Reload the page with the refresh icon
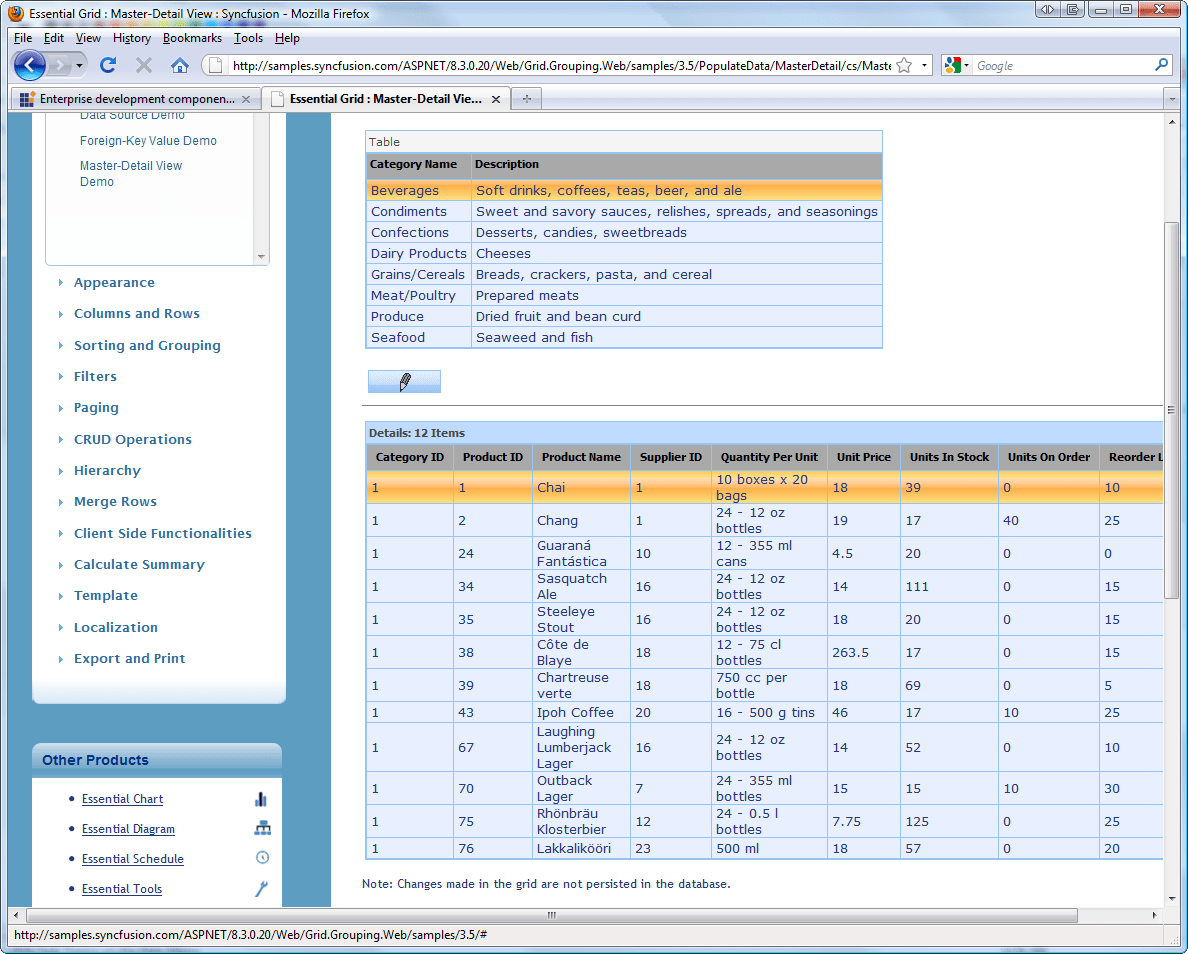The width and height of the screenshot is (1188, 954). point(108,66)
